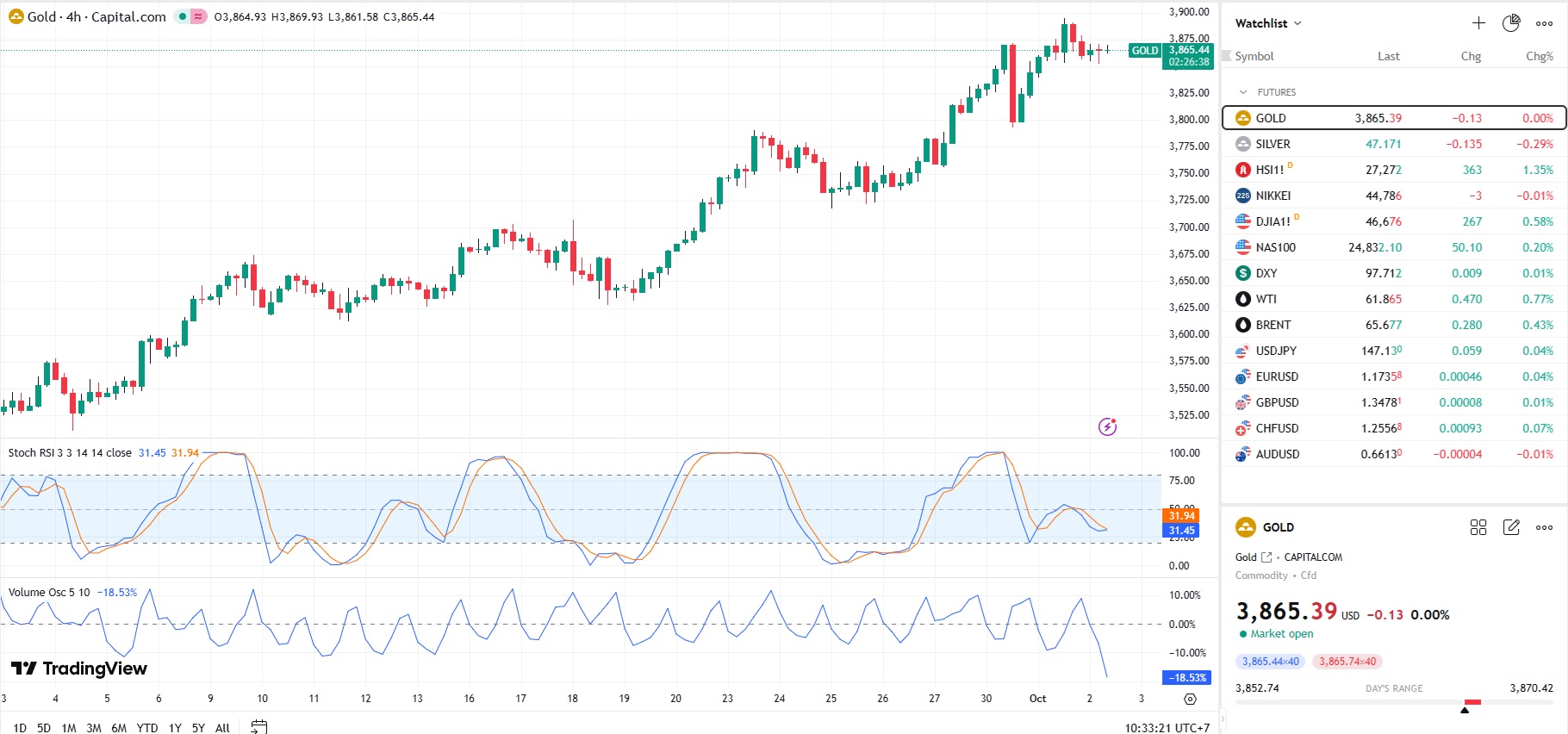Click the flag column toggle beside Symbol
Image resolution: width=1568 pixels, height=734 pixels.
[x=1227, y=56]
